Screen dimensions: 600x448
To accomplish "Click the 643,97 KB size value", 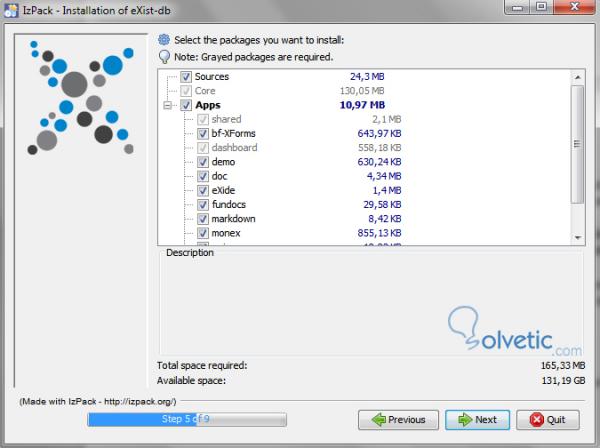I will [379, 134].
